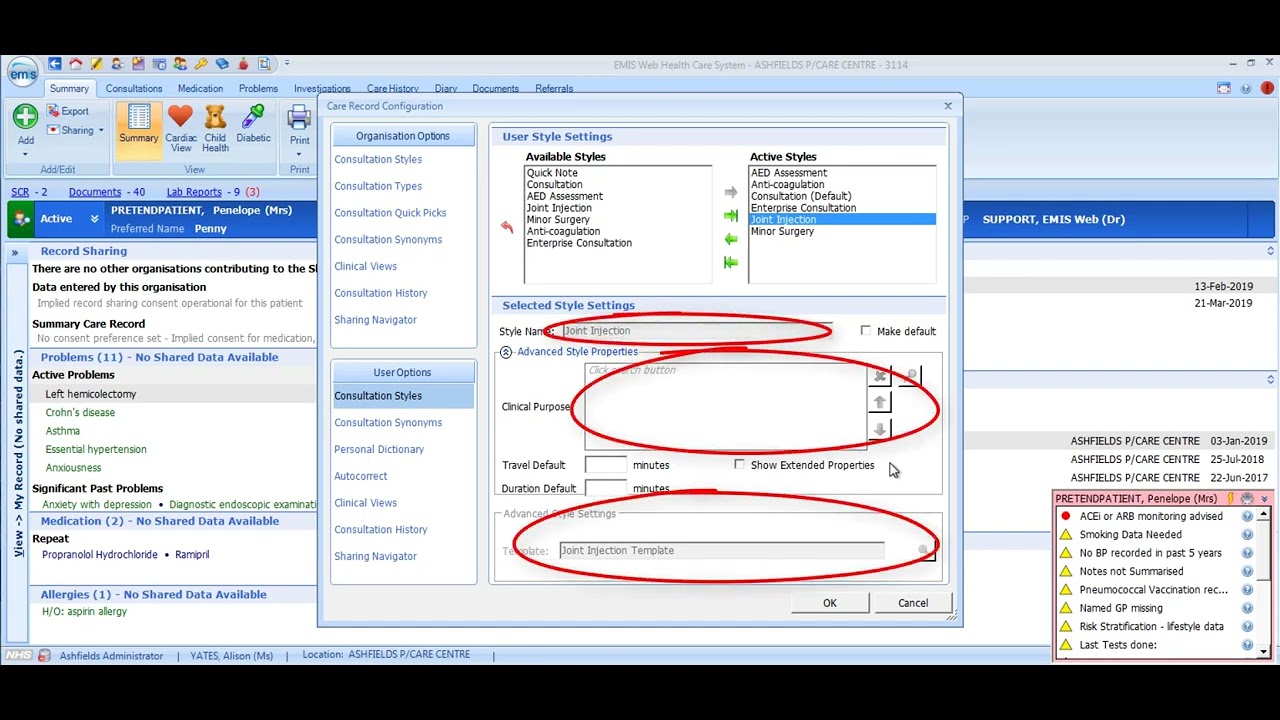Click the gold key icon in quick-access bar
Image resolution: width=1280 pixels, height=720 pixels.
click(201, 64)
